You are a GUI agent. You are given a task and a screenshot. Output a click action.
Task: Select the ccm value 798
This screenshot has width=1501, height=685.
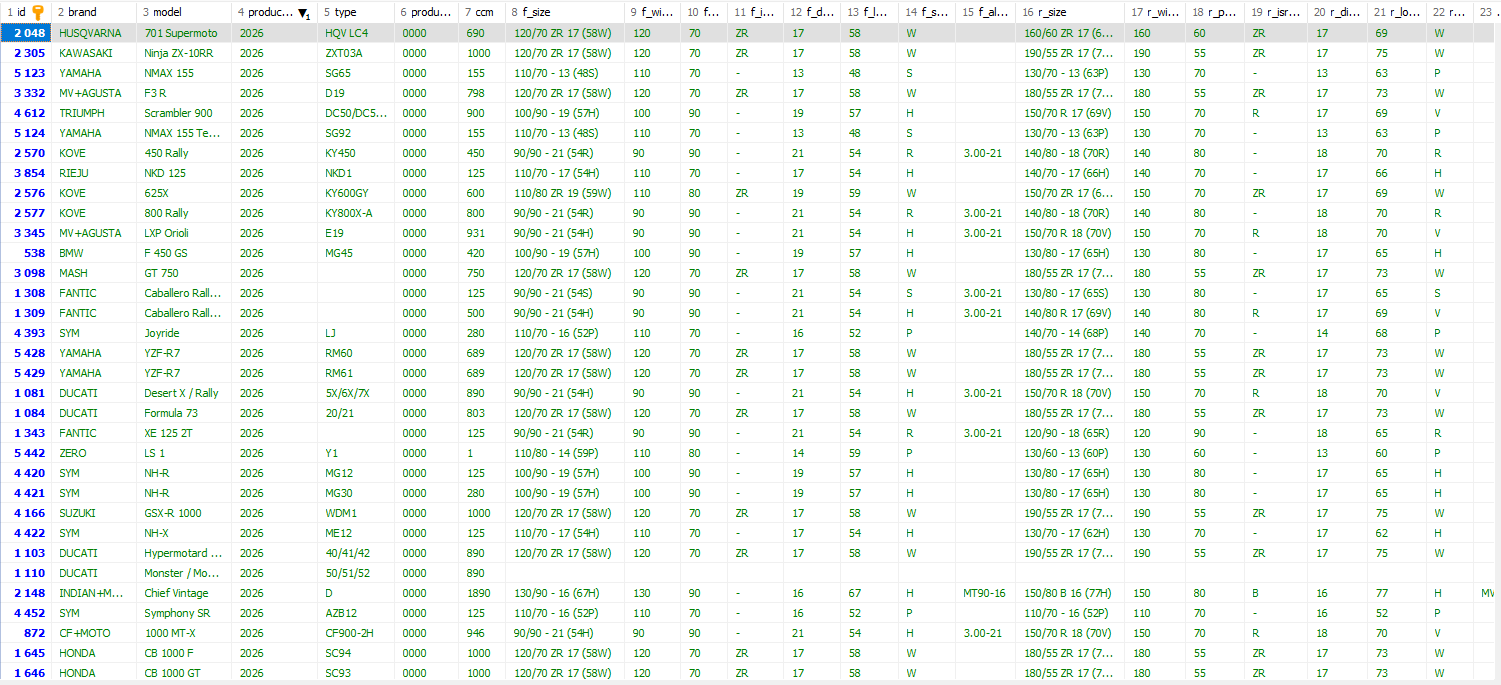coord(482,93)
